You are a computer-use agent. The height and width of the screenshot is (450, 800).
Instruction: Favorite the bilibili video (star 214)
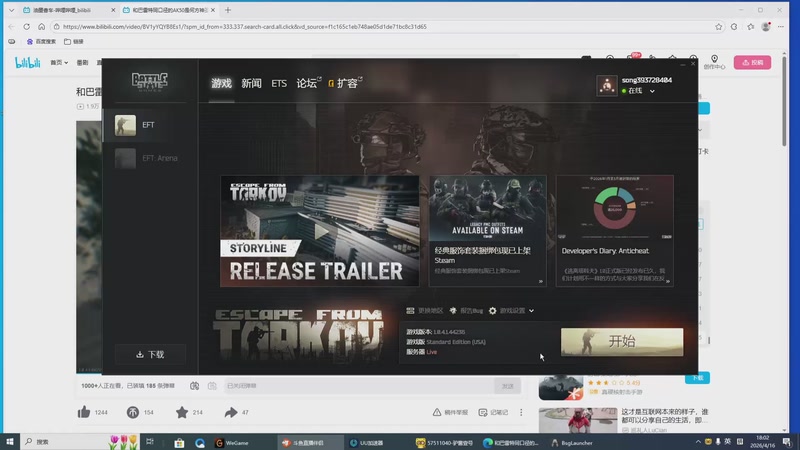pyautogui.click(x=182, y=412)
